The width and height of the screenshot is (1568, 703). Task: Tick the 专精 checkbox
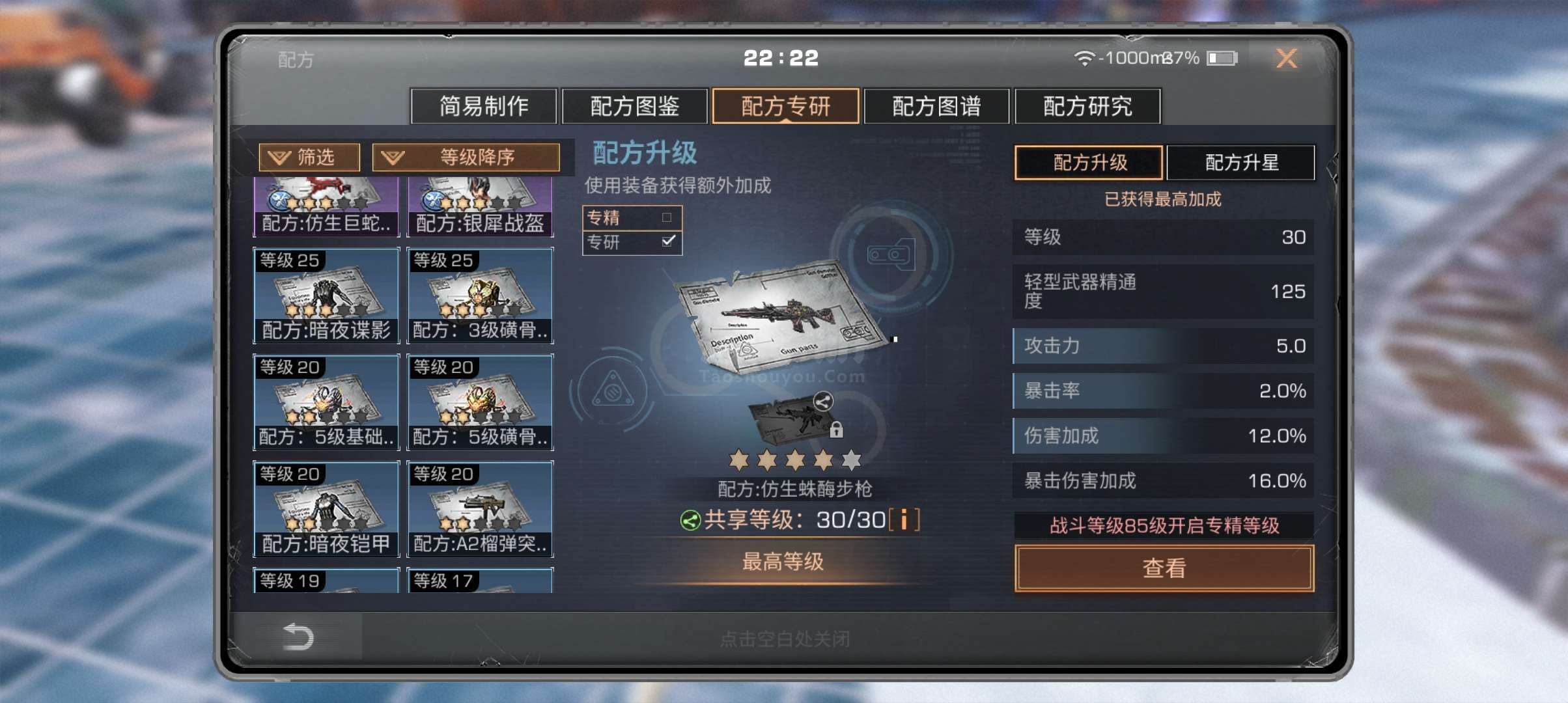tap(667, 217)
